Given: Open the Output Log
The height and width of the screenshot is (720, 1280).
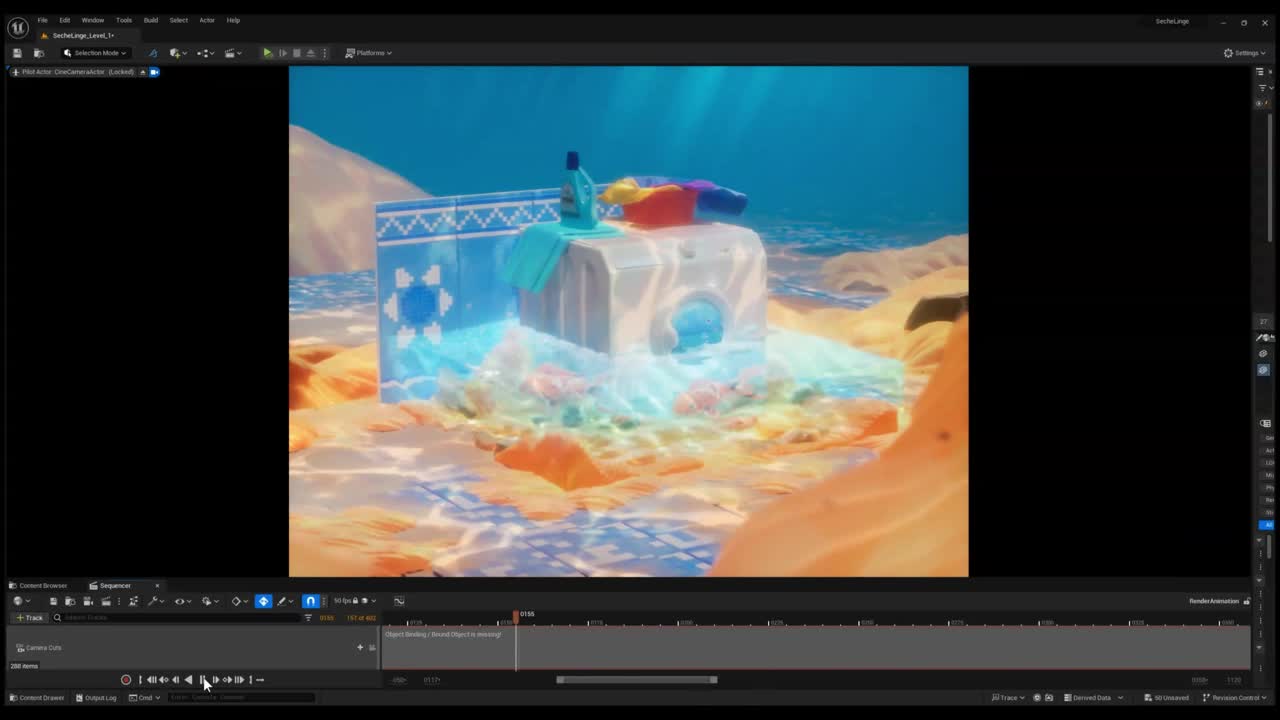Looking at the screenshot, I should 96,698.
